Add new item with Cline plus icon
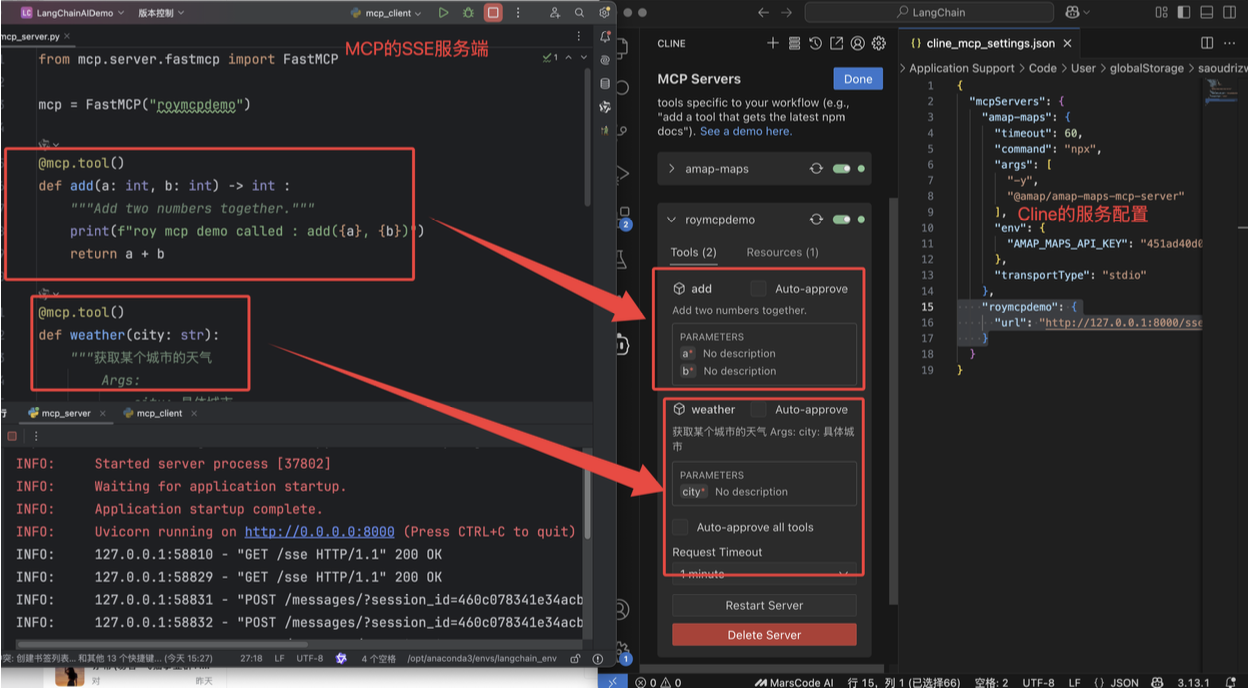The image size is (1248, 688). [x=772, y=43]
